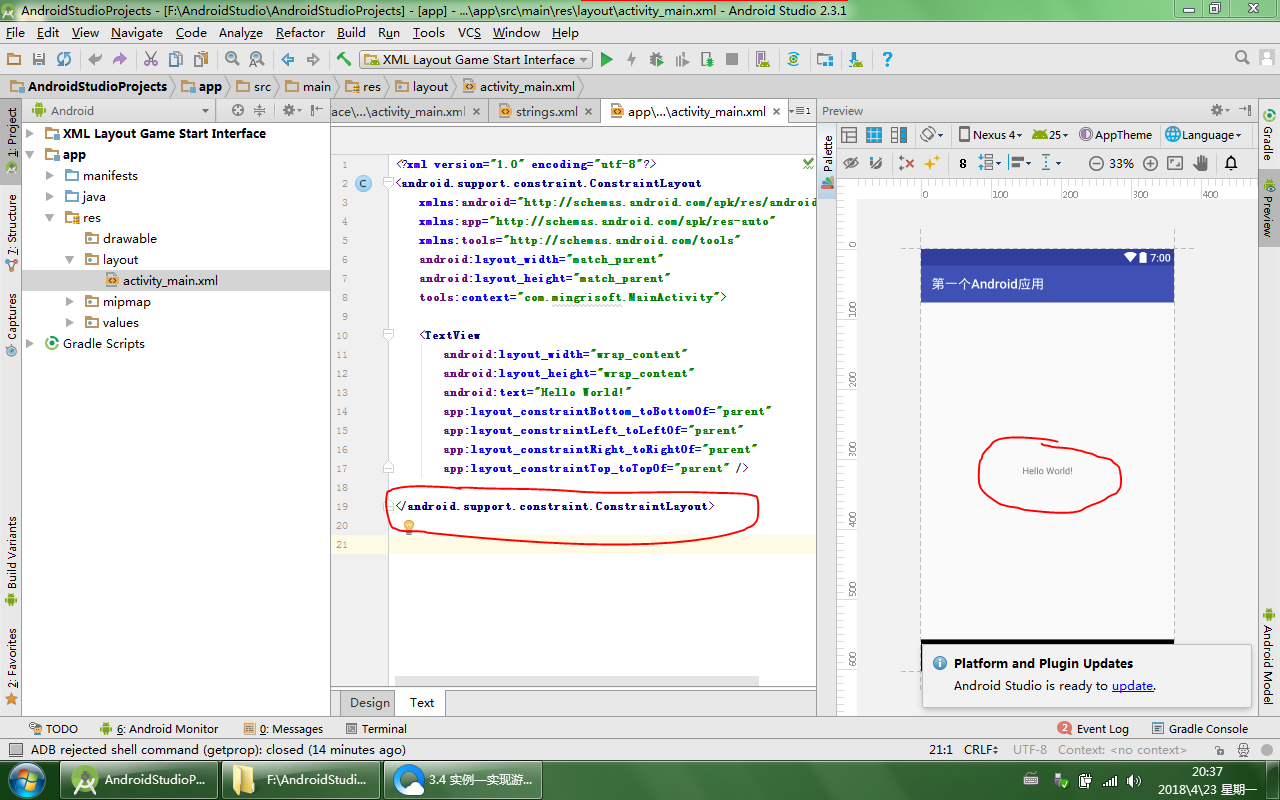1280x800 pixels.
Task: Click Clear all constraints icon
Action: [907, 163]
